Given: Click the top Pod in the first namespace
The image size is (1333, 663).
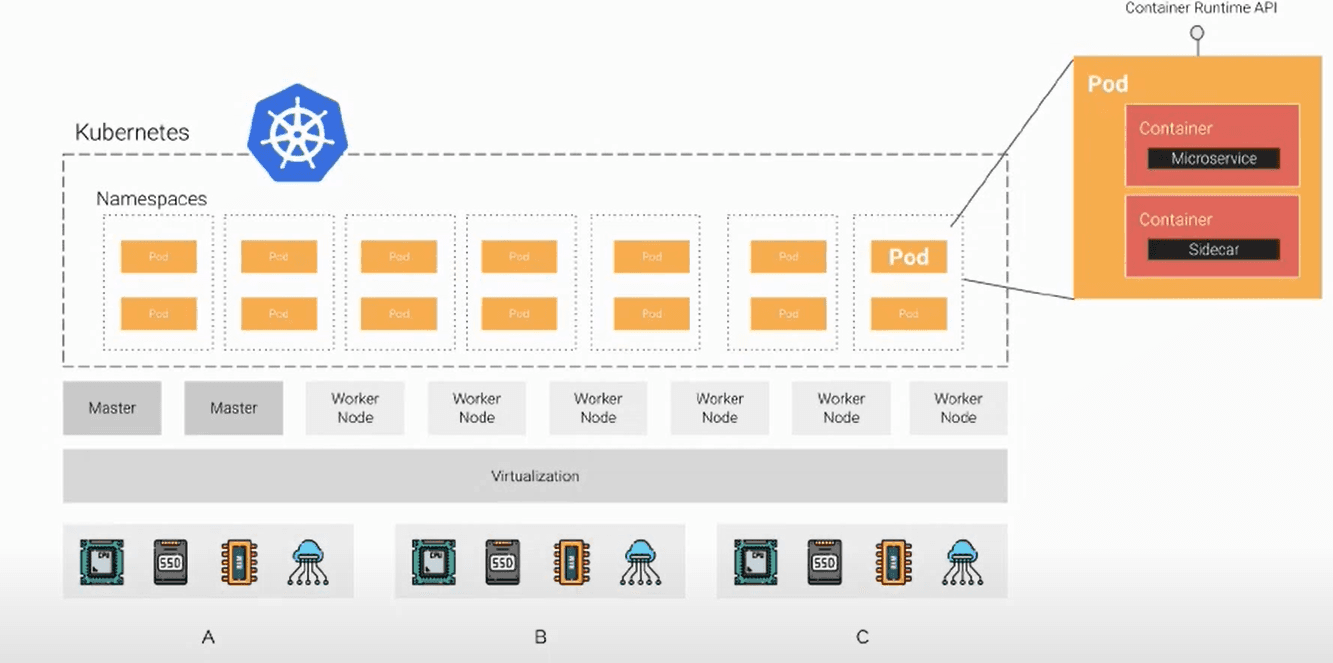Looking at the screenshot, I should pyautogui.click(x=159, y=257).
